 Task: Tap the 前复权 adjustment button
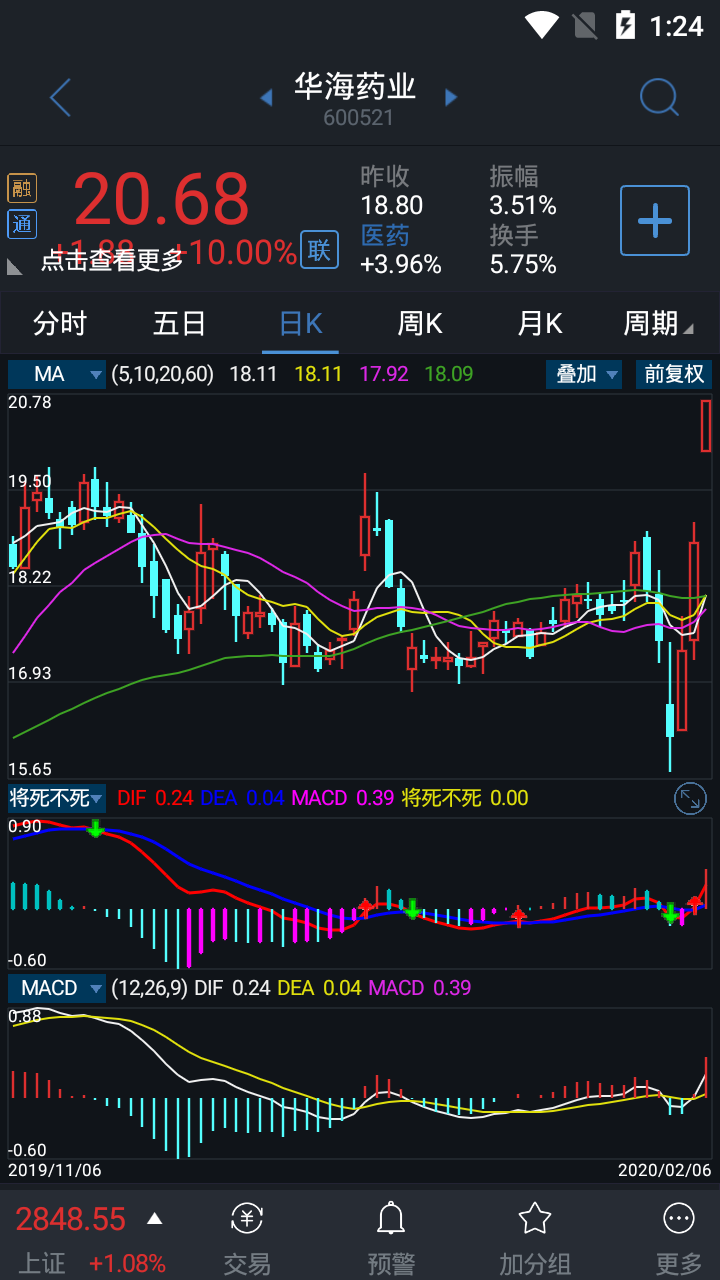pos(674,374)
